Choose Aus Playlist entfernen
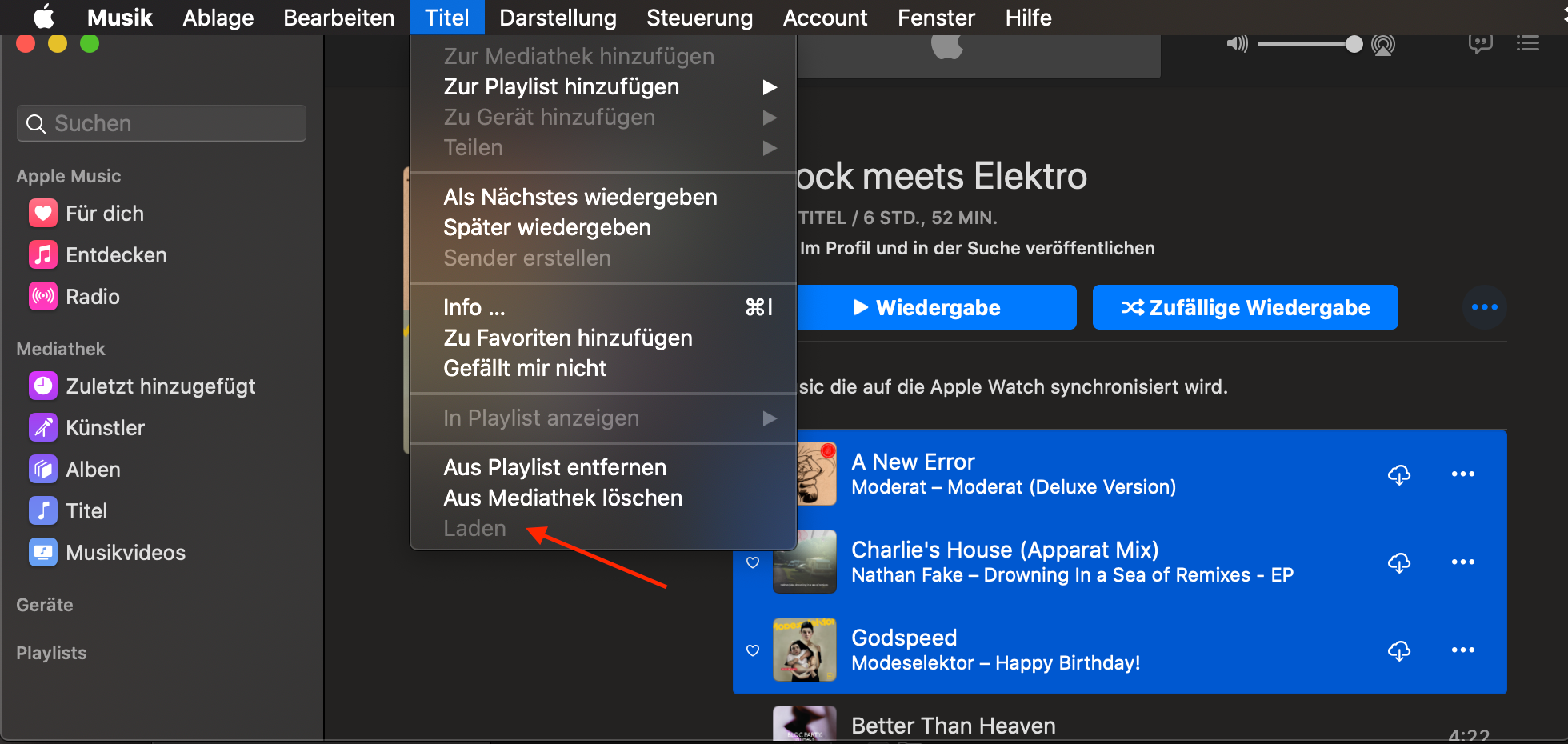This screenshot has width=1568, height=744. click(603, 467)
